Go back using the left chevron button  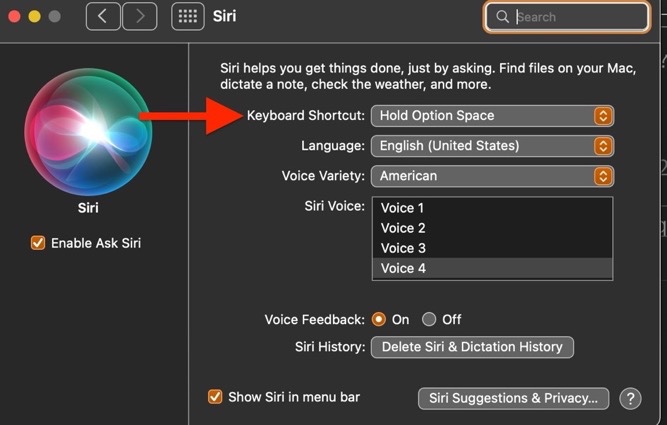(x=103, y=17)
